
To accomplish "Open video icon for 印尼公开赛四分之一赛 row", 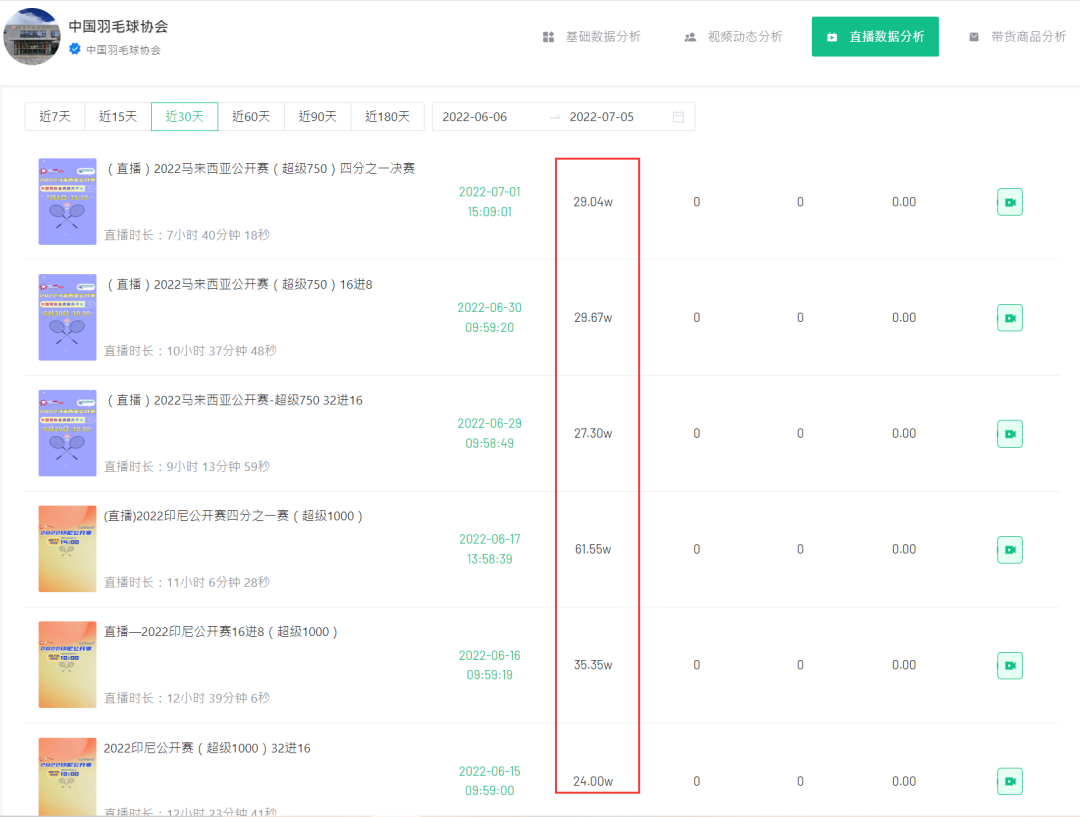I will coord(1009,549).
